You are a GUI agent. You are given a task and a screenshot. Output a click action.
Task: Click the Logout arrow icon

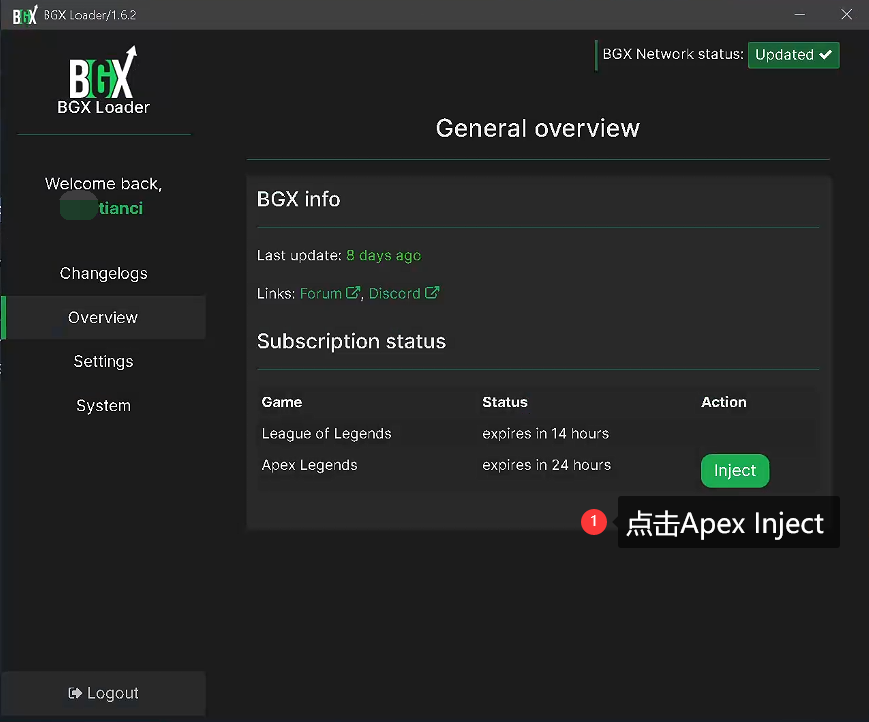75,693
